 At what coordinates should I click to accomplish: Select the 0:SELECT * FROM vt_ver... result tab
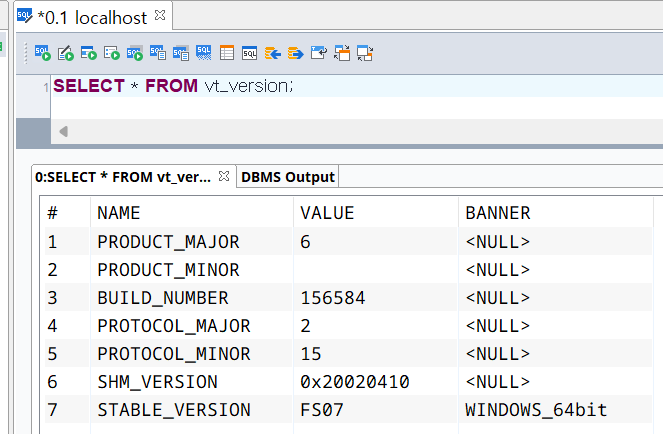click(123, 177)
